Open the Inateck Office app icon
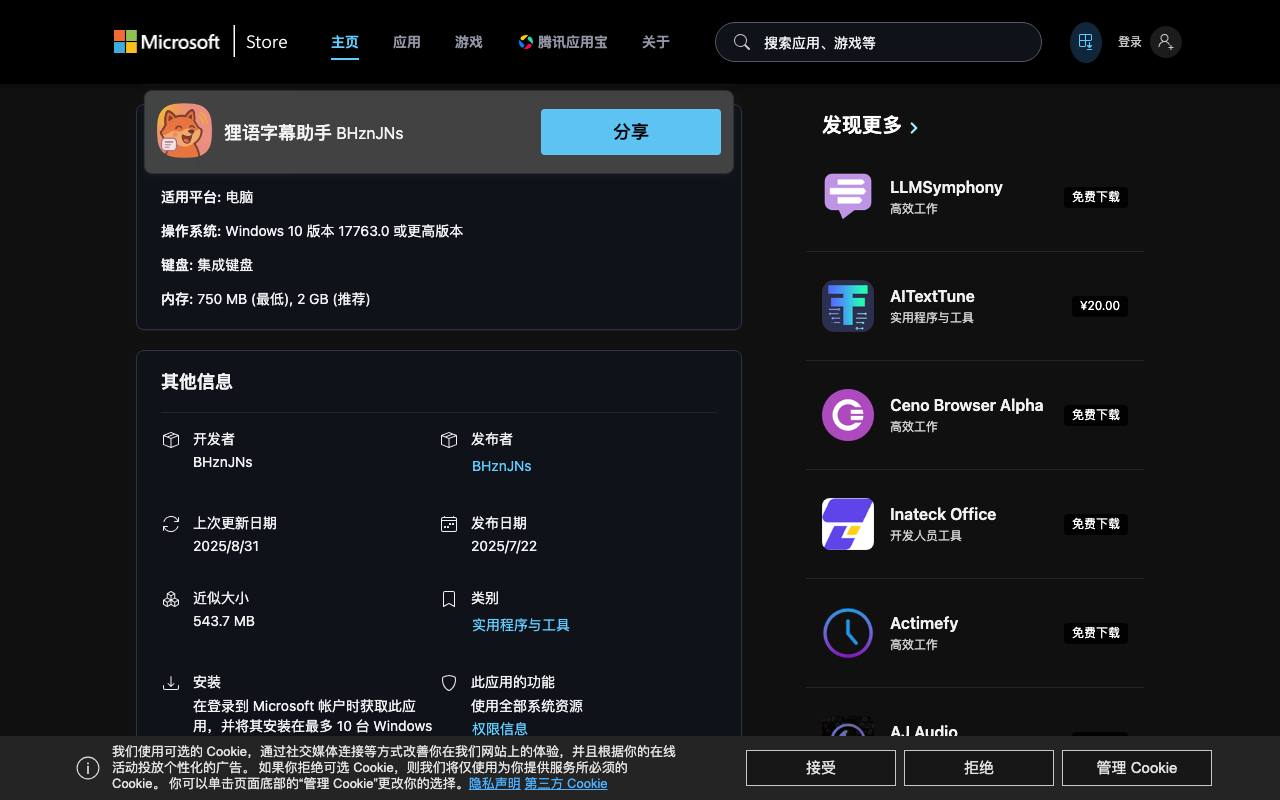Viewport: 1280px width, 800px height. [848, 523]
